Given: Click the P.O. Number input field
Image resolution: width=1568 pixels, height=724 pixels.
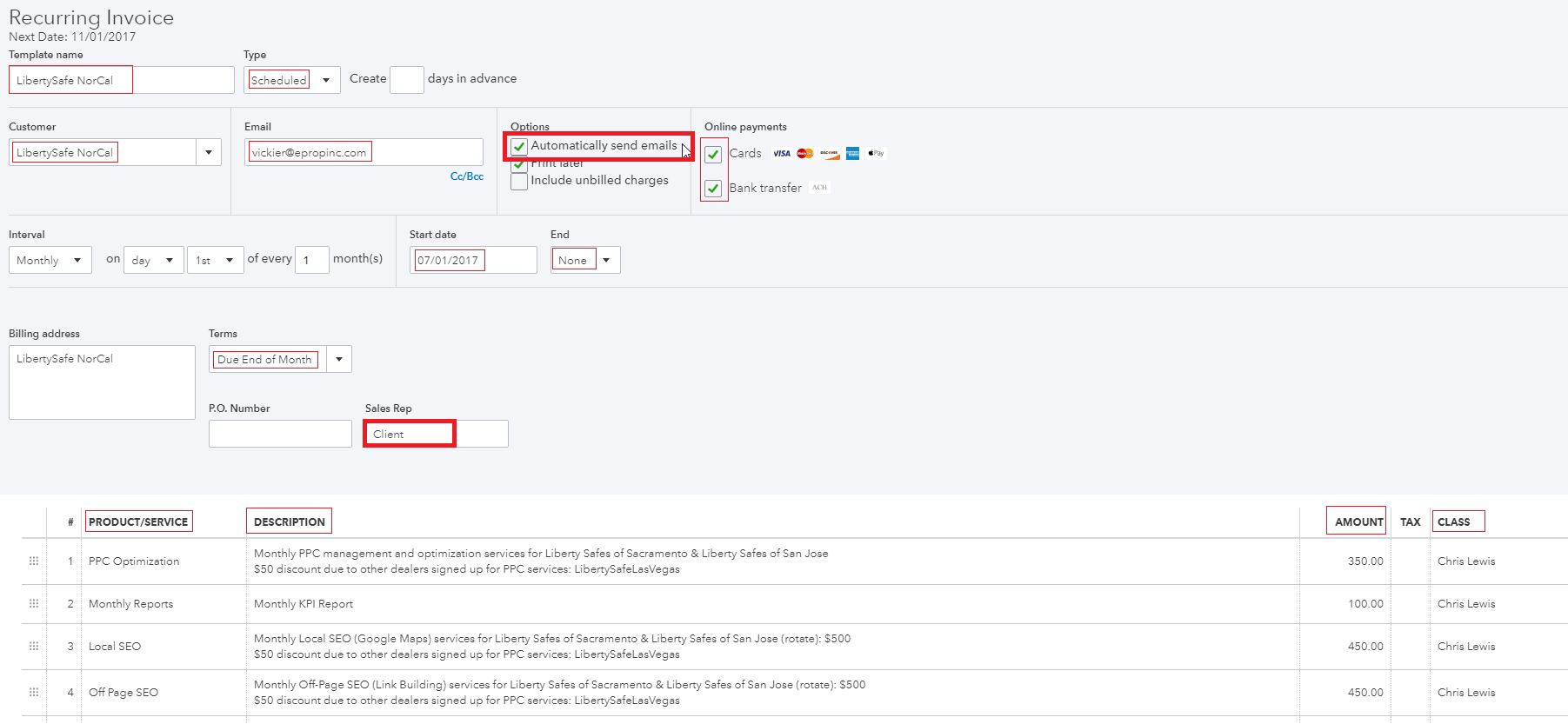Looking at the screenshot, I should (x=280, y=434).
